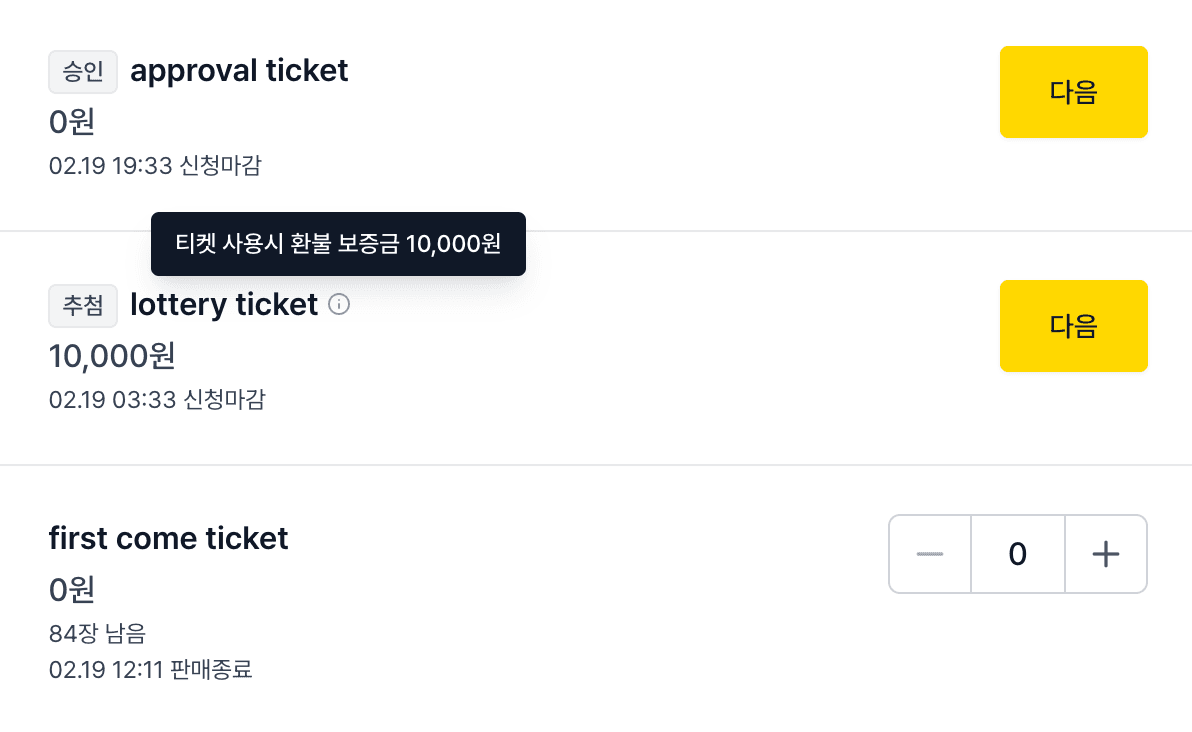Image resolution: width=1192 pixels, height=732 pixels.
Task: Click 다음 for the approval ticket
Action: pyautogui.click(x=1073, y=92)
